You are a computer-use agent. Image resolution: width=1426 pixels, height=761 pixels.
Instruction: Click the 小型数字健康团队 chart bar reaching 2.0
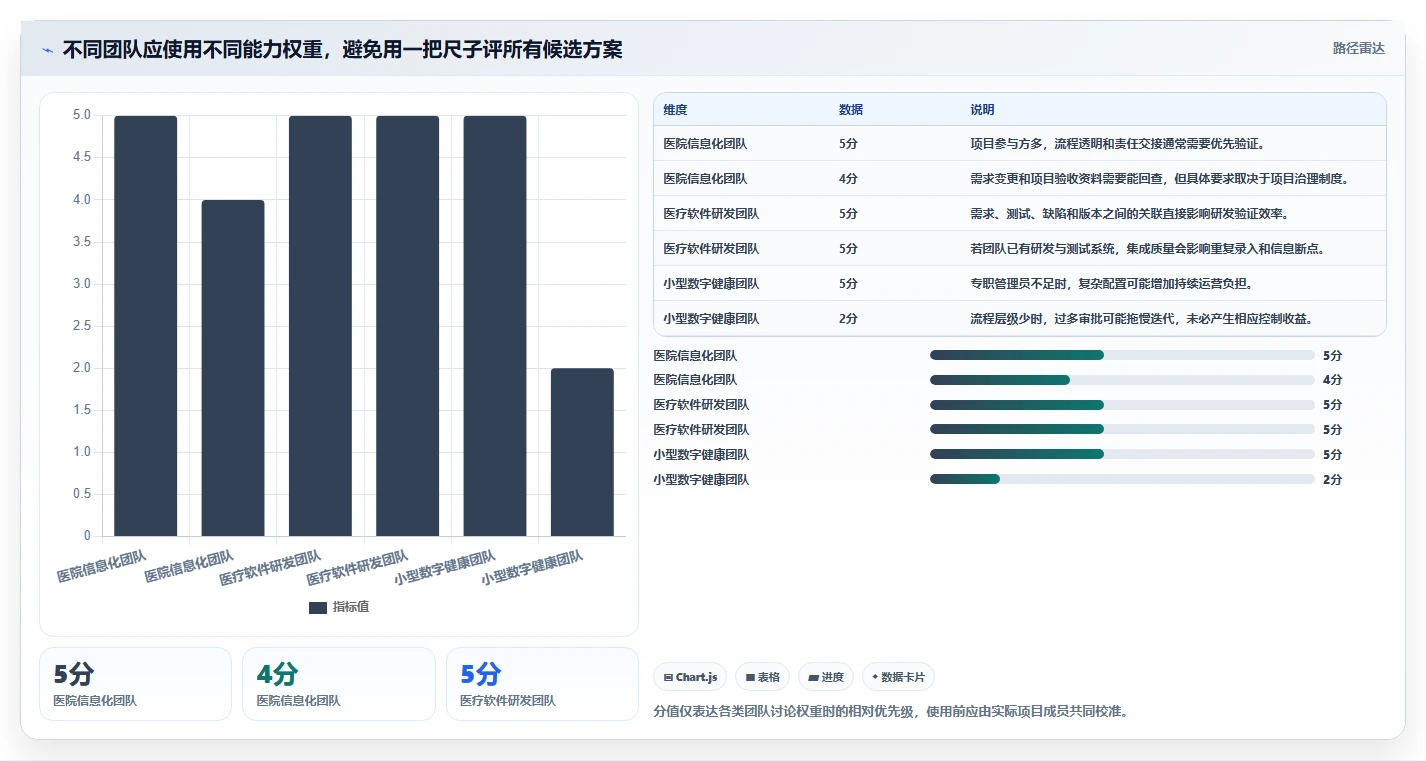[582, 452]
